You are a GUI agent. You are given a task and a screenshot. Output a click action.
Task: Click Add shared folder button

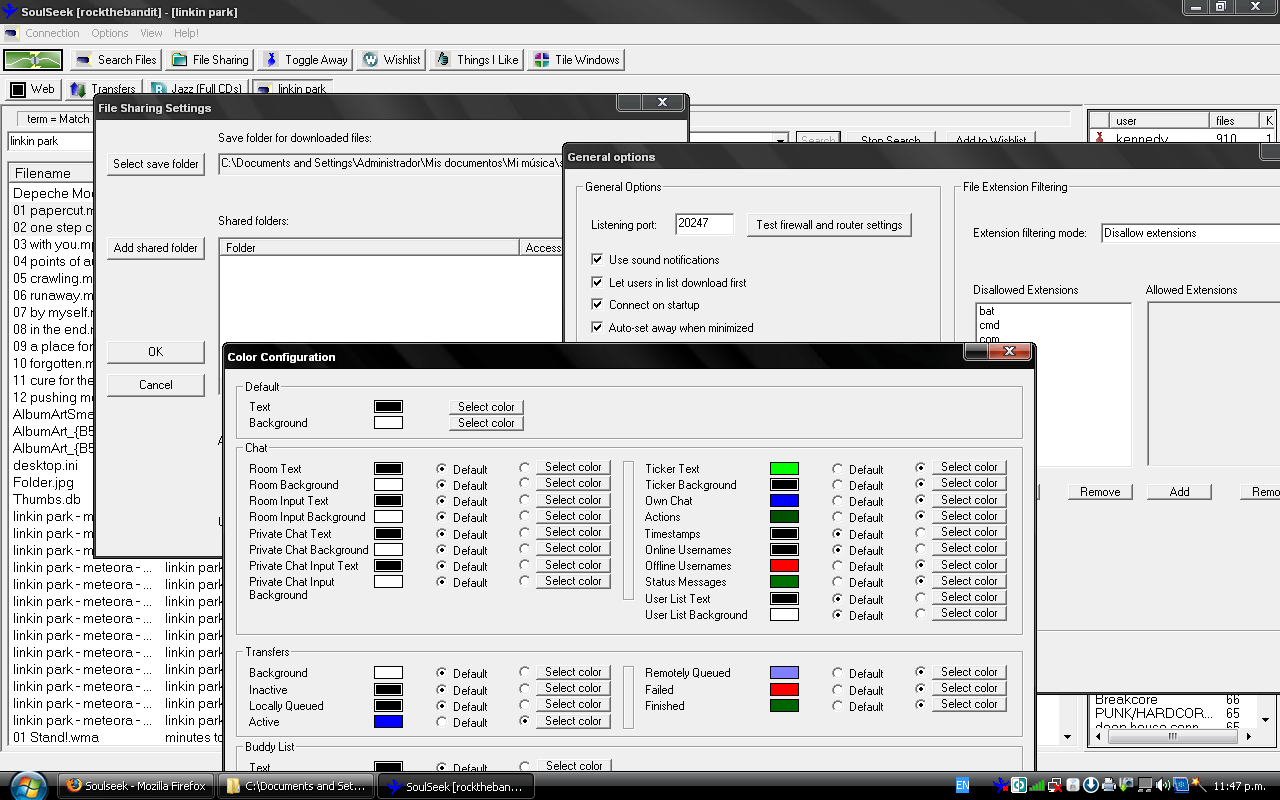pos(156,248)
